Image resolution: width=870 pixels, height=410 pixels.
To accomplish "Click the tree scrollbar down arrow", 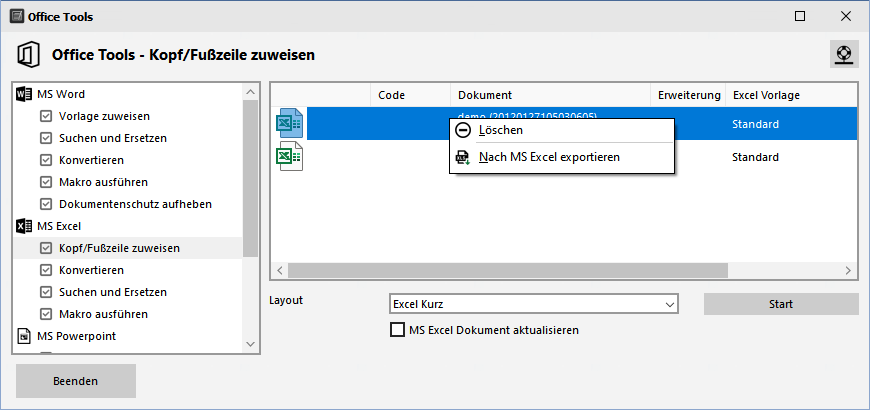I will click(x=250, y=344).
